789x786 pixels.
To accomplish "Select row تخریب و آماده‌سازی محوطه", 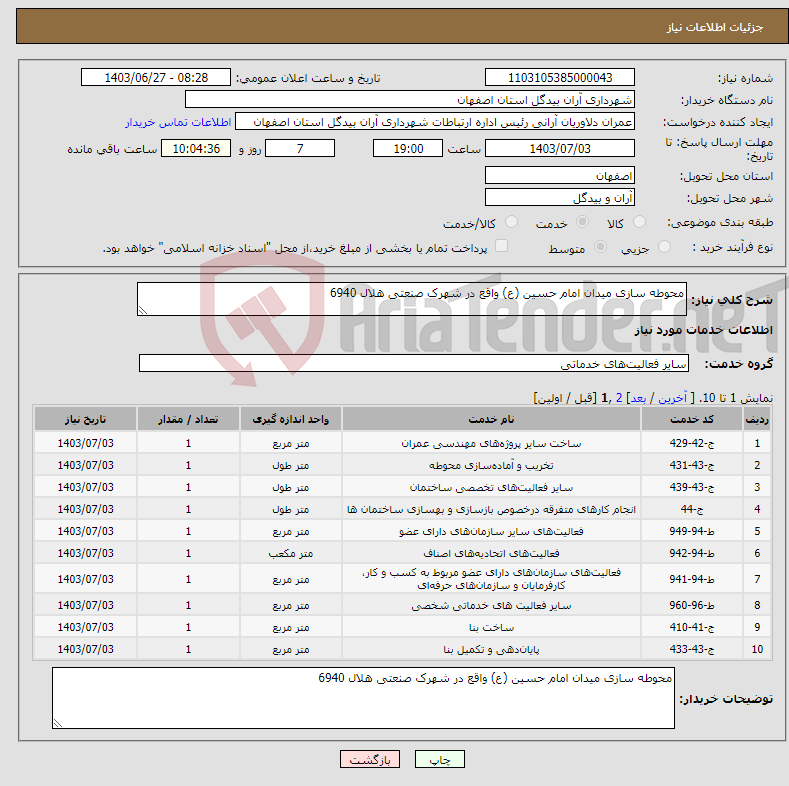I will 402,465.
